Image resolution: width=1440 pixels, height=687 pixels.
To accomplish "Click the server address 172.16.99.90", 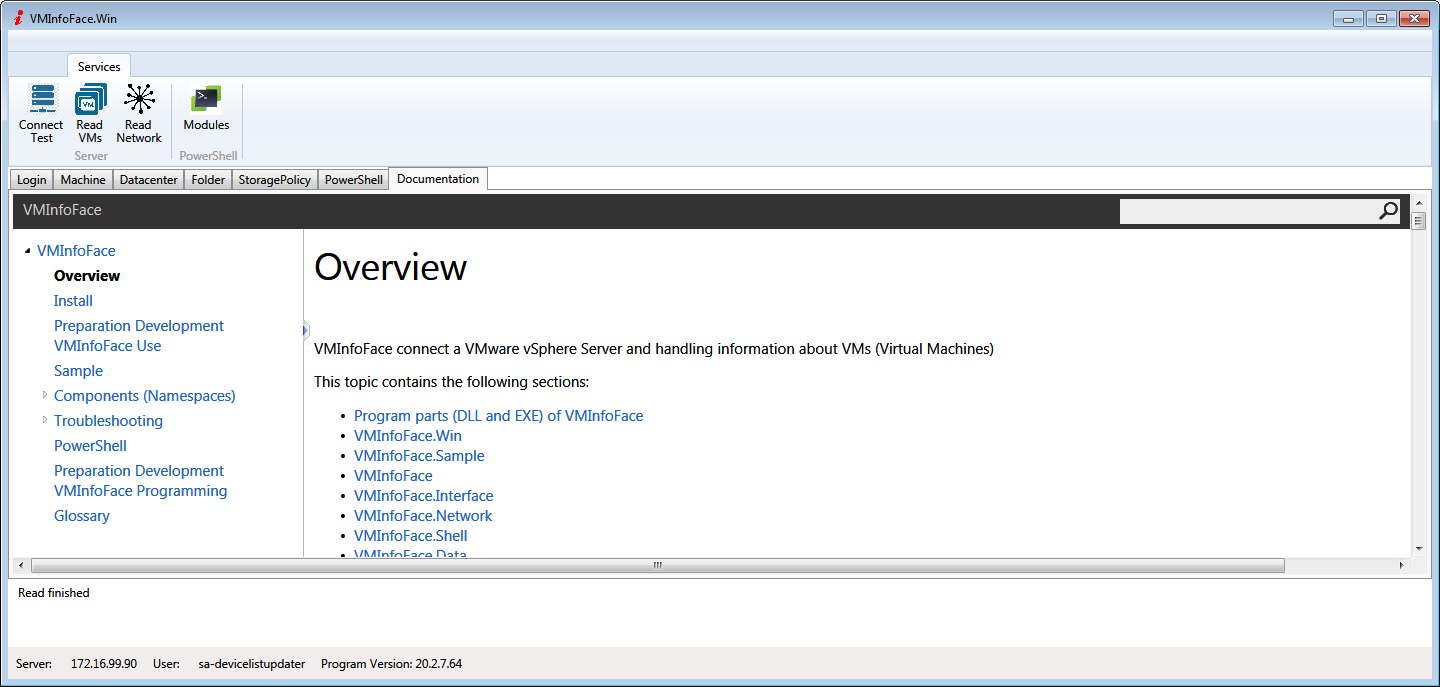I will coord(104,664).
